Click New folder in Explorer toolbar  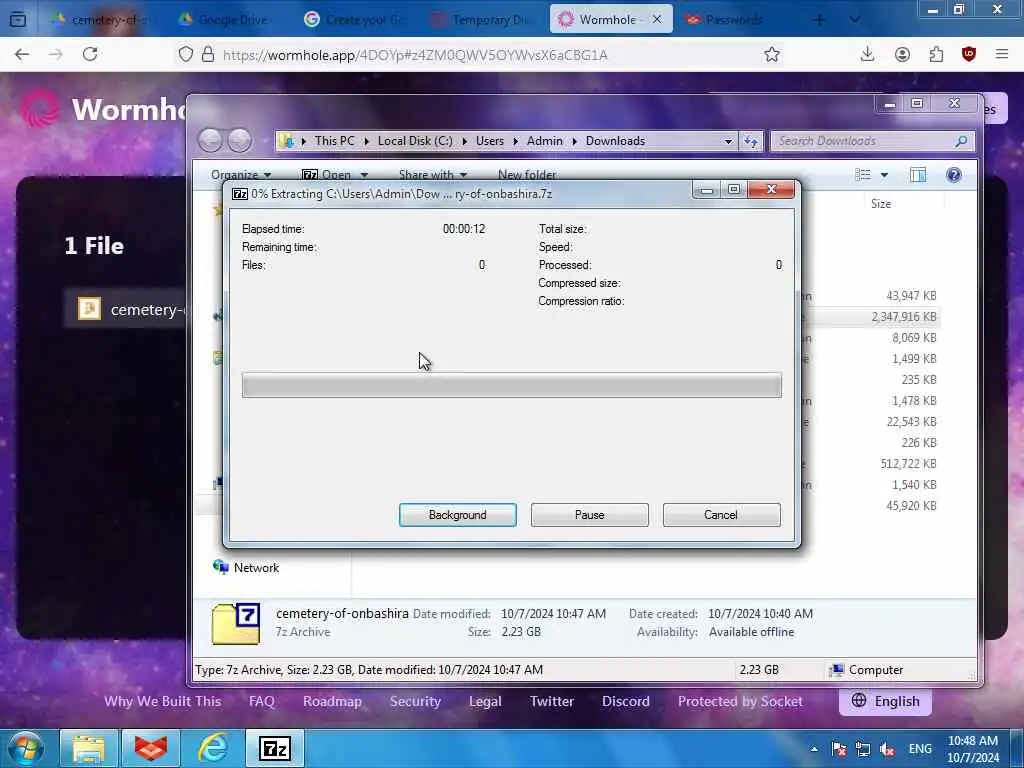pos(527,174)
